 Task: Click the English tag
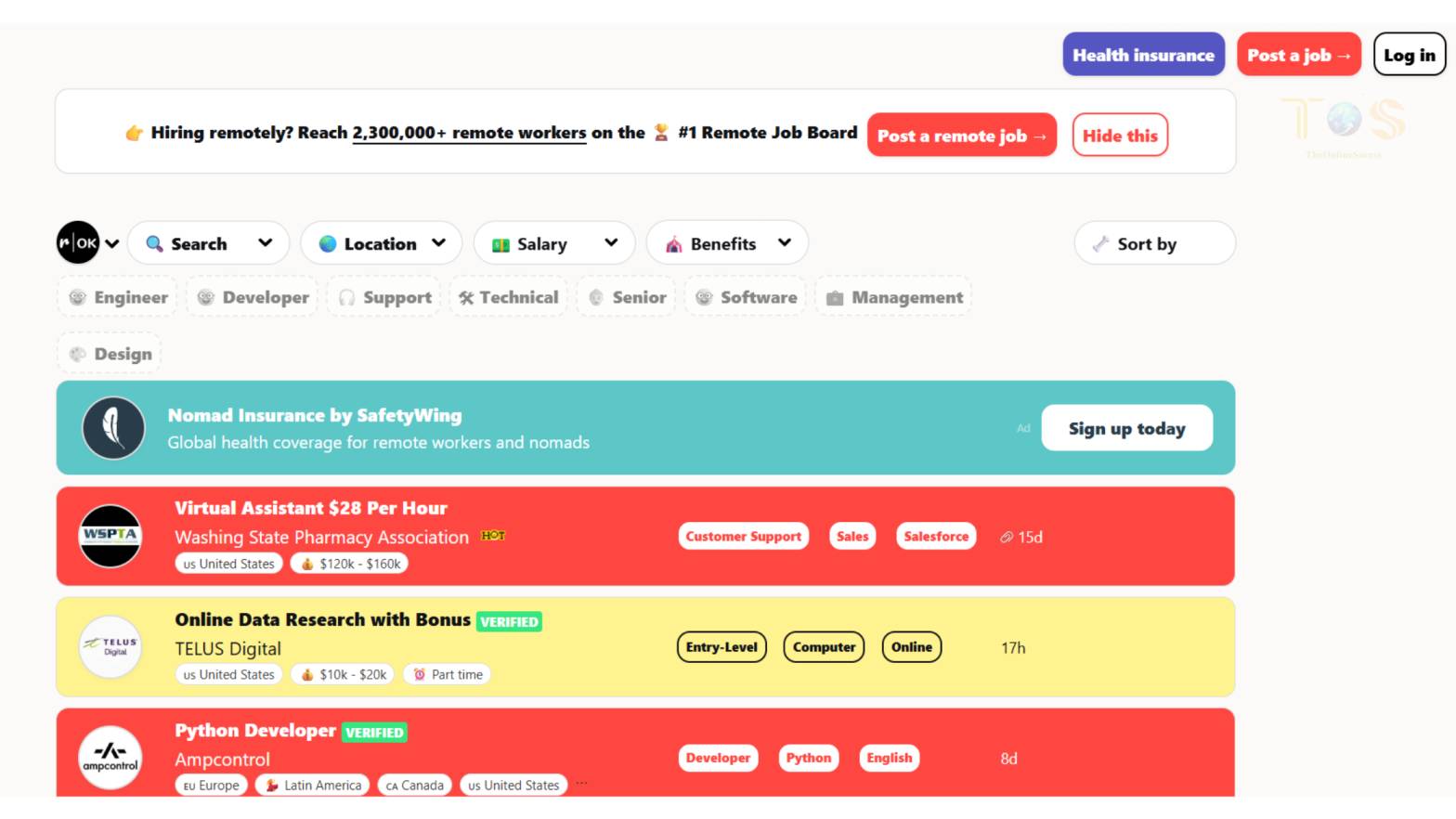tap(890, 758)
